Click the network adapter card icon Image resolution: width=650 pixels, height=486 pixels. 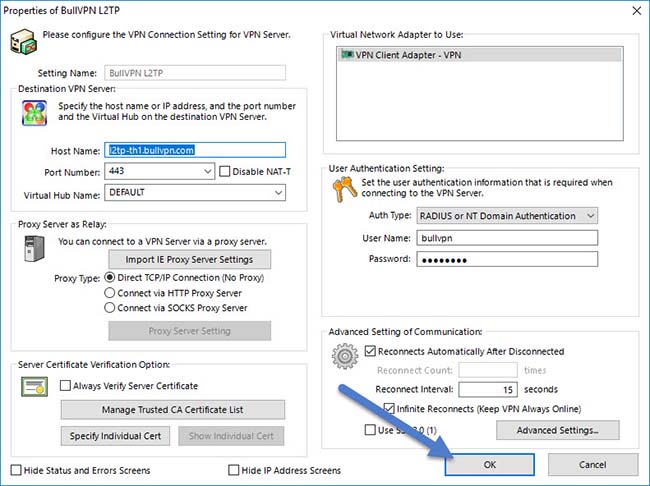click(x=347, y=54)
